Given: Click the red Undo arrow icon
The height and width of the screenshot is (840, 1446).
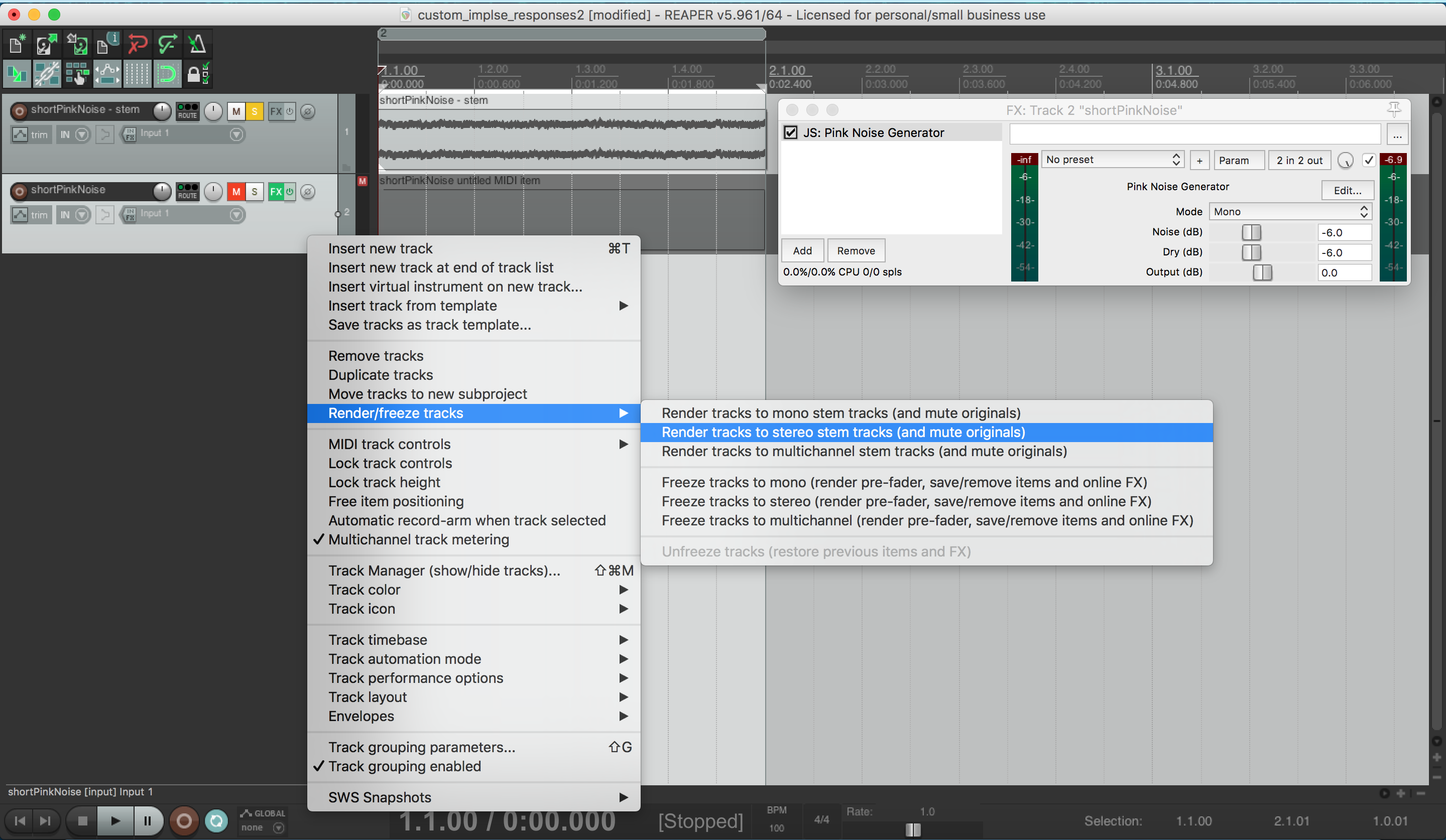Looking at the screenshot, I should point(137,44).
